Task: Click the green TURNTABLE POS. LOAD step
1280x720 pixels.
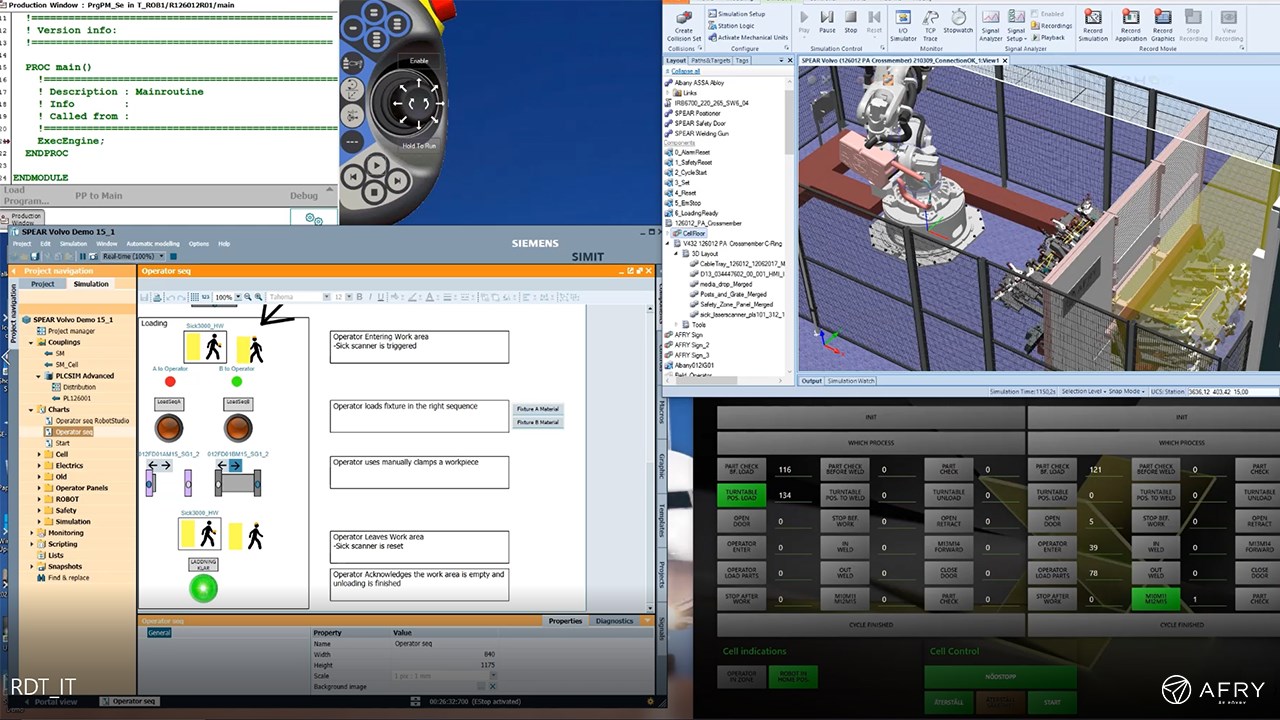Action: 742,494
